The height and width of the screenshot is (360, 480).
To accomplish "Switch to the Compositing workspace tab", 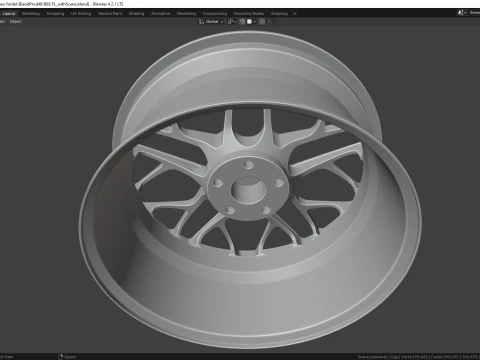I will click(215, 14).
